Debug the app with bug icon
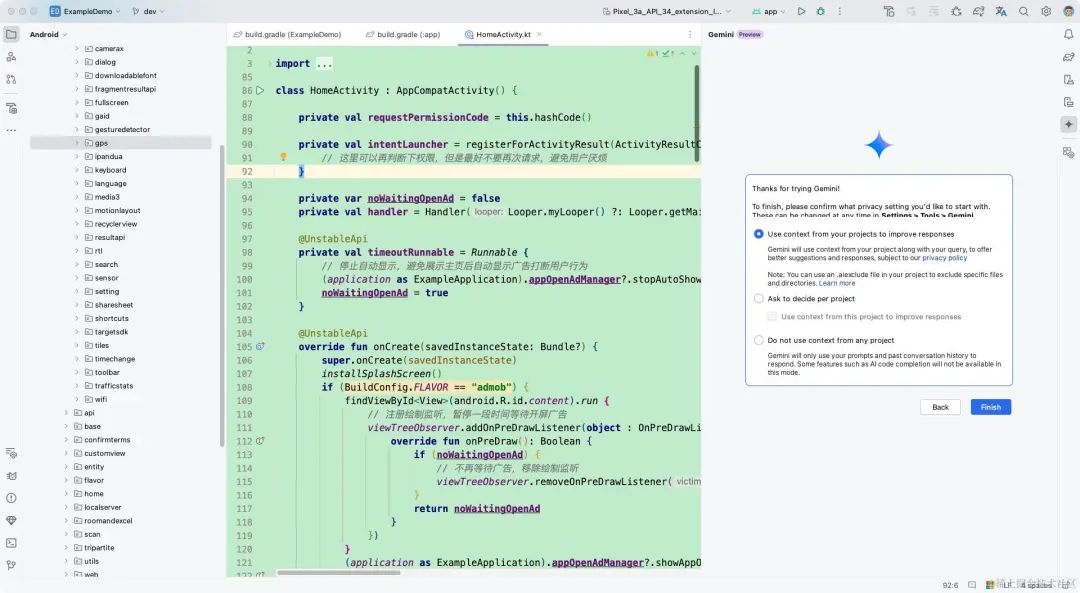Screen dimensions: 1080x593 (x=820, y=11)
